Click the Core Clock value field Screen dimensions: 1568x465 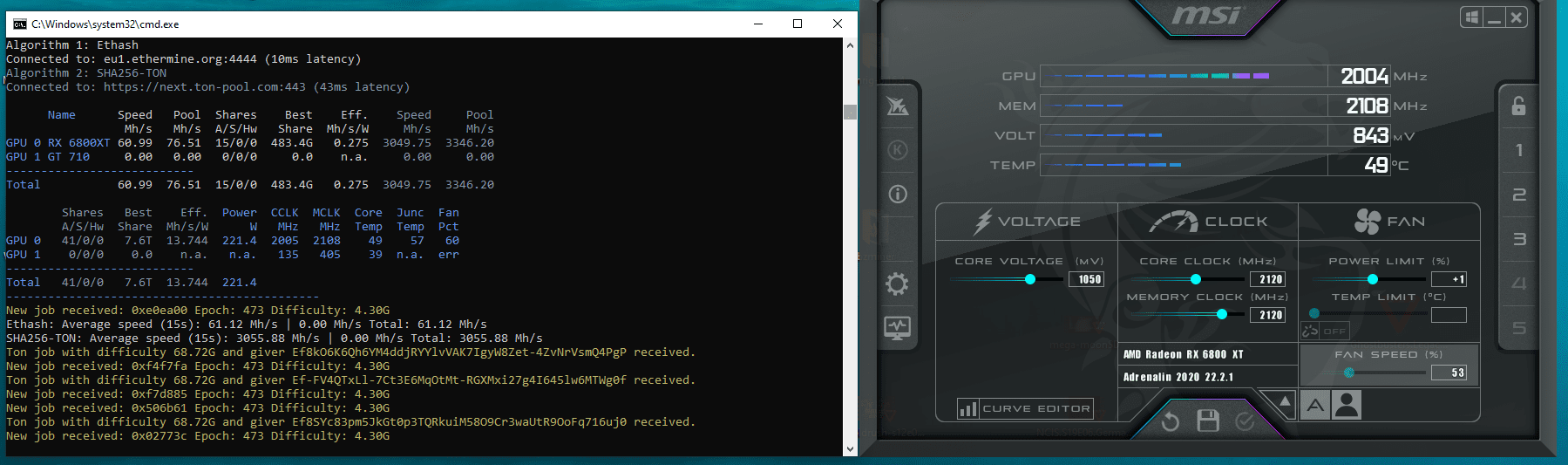pos(1268,279)
